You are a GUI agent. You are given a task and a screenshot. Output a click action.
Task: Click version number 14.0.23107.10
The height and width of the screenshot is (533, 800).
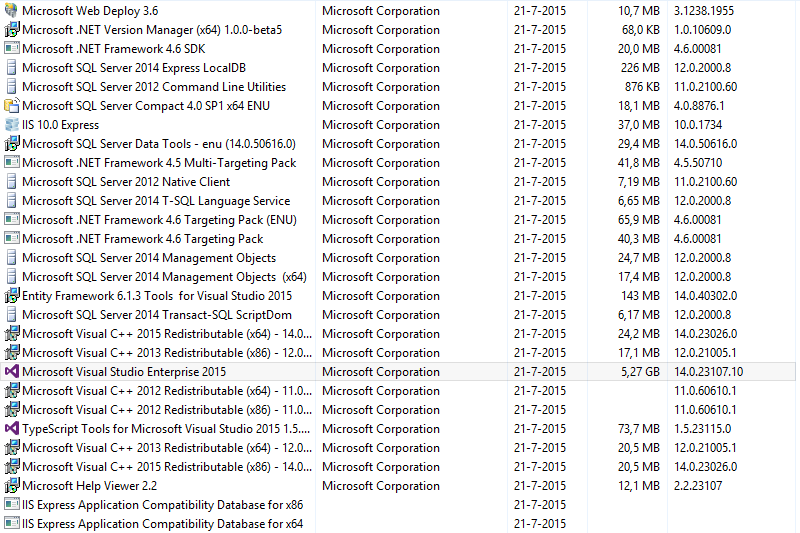tap(709, 372)
